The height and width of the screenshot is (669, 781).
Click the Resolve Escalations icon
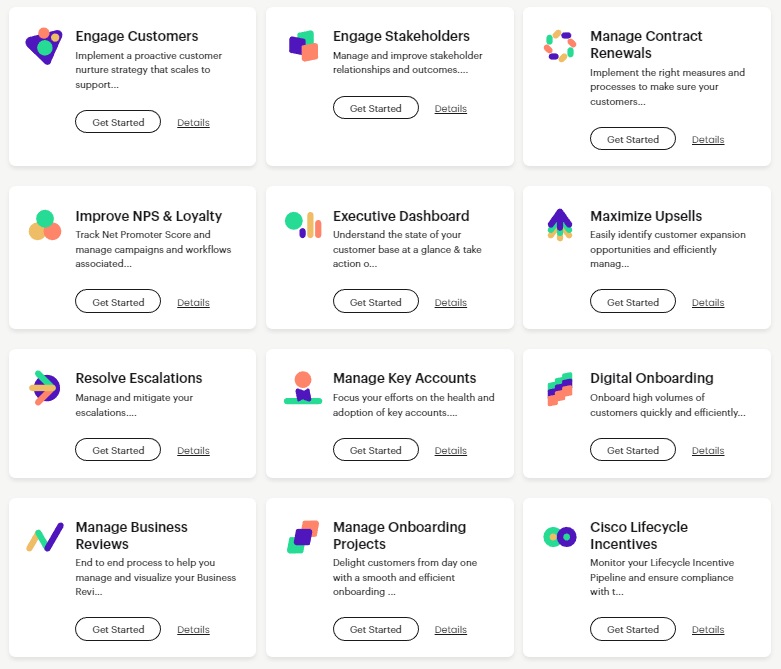click(44, 387)
